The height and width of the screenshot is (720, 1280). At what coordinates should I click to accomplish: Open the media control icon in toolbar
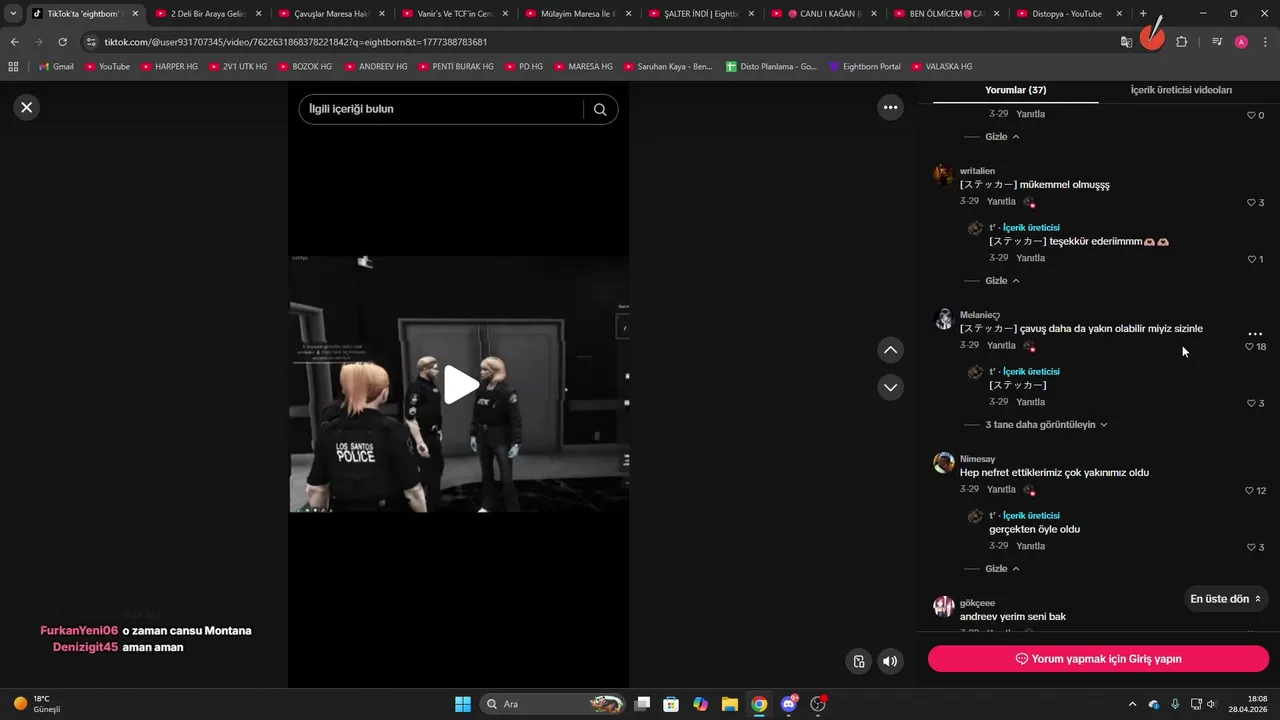pyautogui.click(x=1217, y=42)
